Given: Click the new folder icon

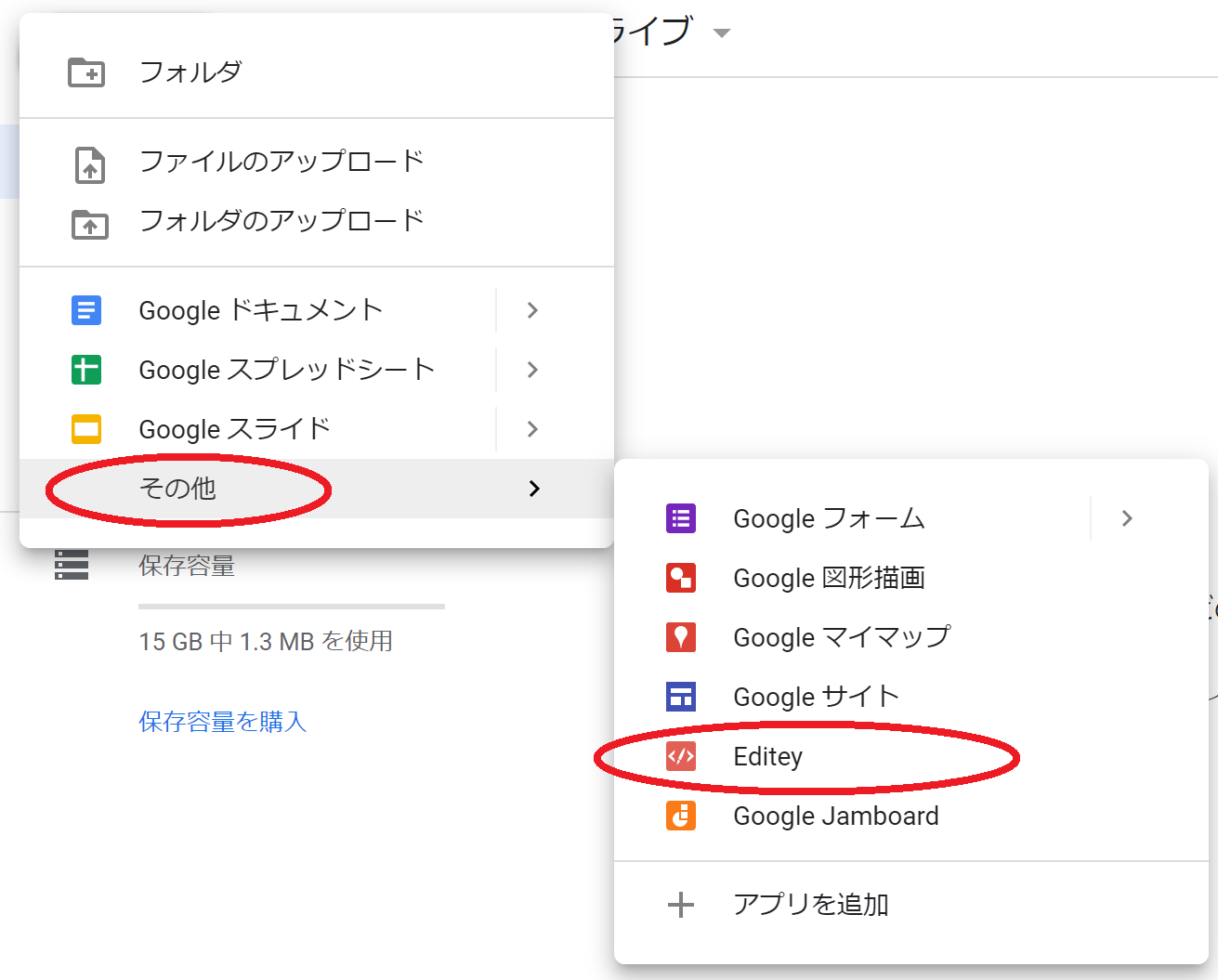Looking at the screenshot, I should tap(86, 72).
